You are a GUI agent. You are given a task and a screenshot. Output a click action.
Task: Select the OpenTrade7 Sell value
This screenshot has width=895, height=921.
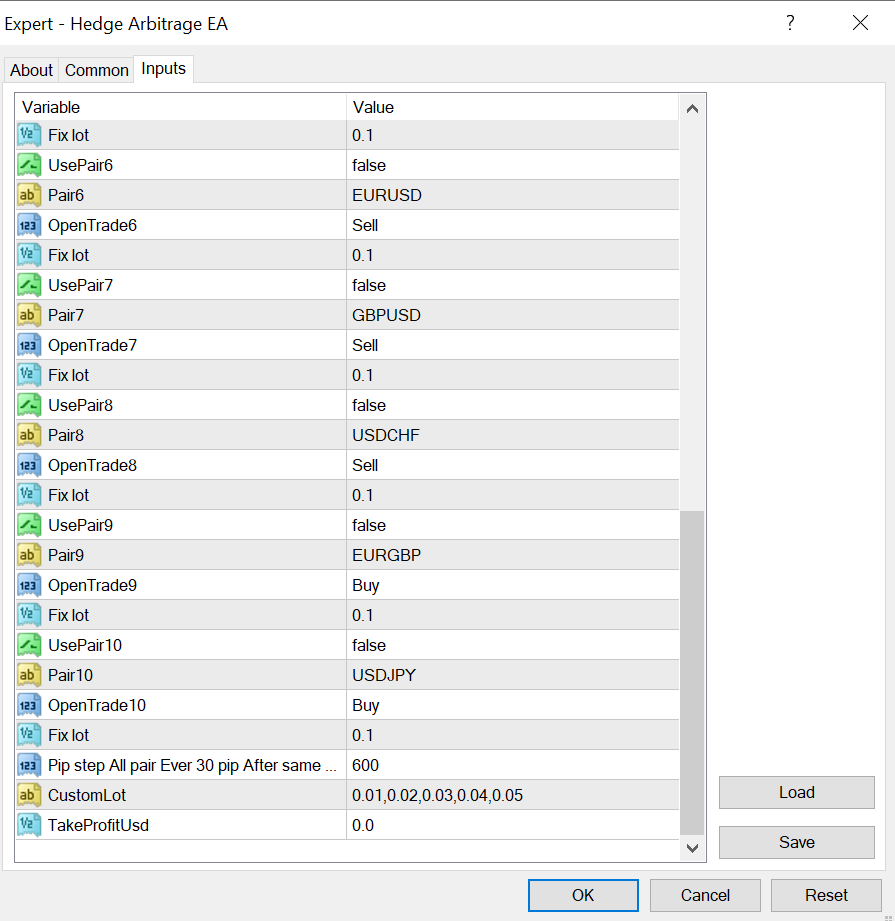tap(512, 345)
